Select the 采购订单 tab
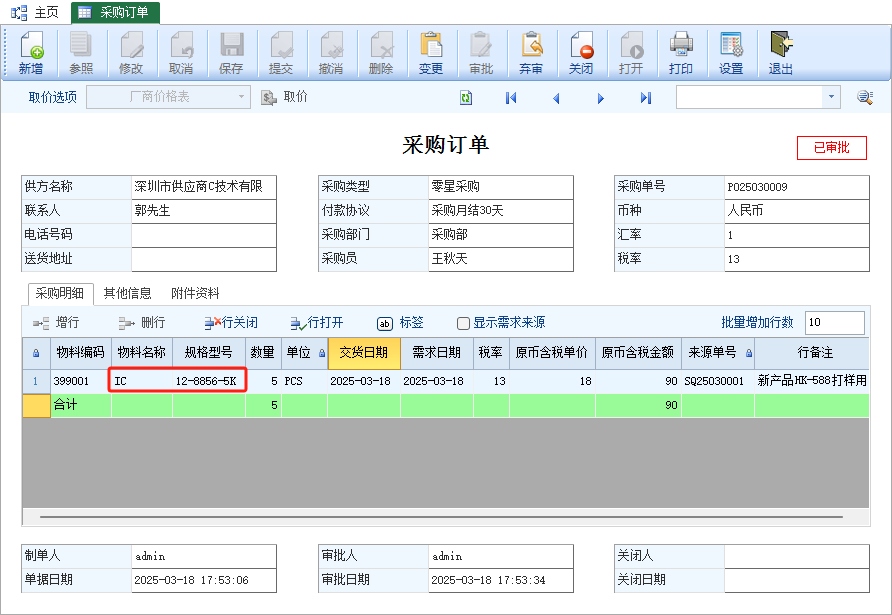 click(x=115, y=13)
